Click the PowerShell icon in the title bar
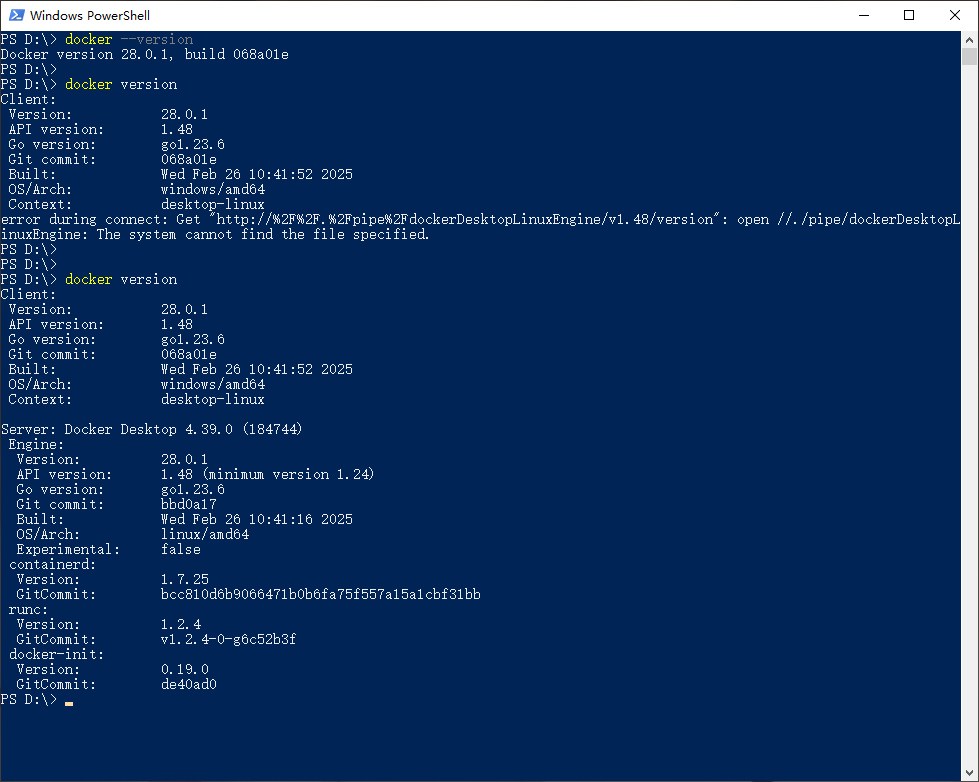Image resolution: width=979 pixels, height=782 pixels. pos(19,15)
